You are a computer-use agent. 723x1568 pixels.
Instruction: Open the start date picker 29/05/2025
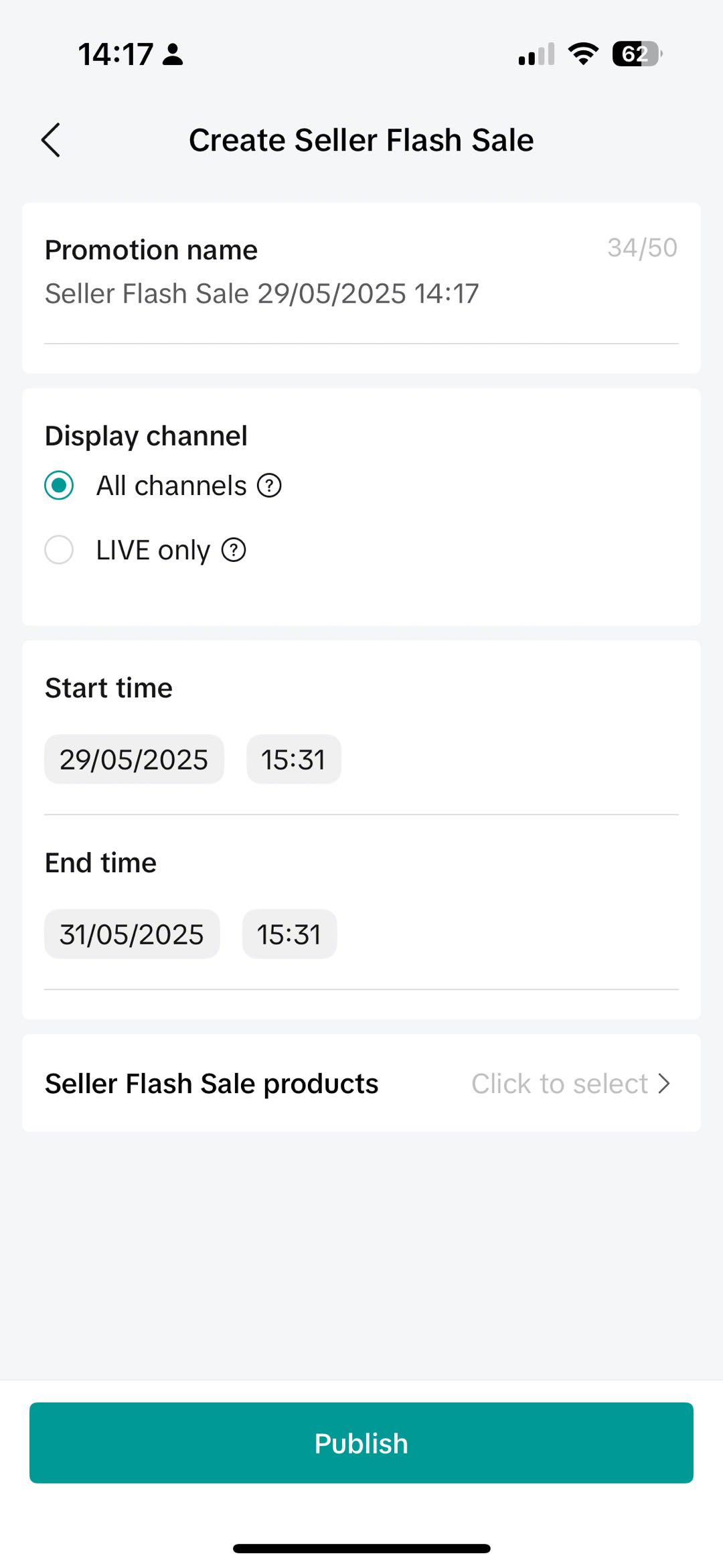(134, 760)
